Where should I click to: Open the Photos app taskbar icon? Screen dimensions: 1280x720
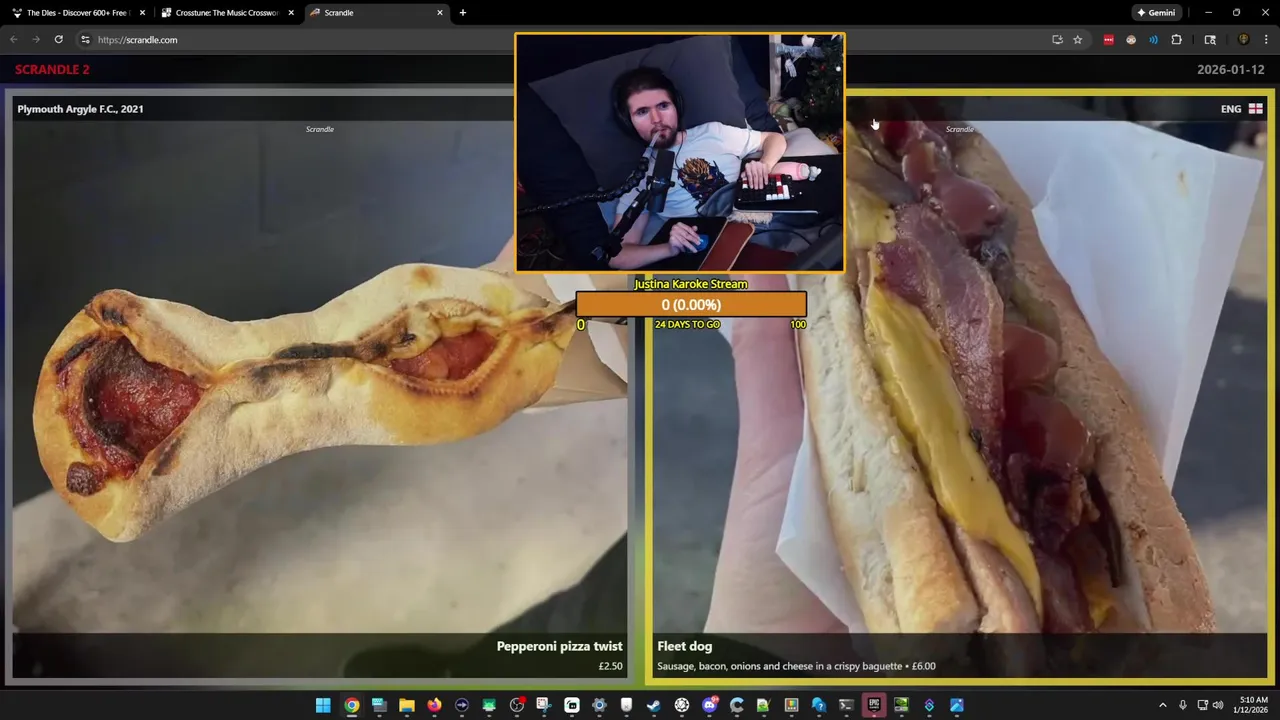(x=957, y=705)
